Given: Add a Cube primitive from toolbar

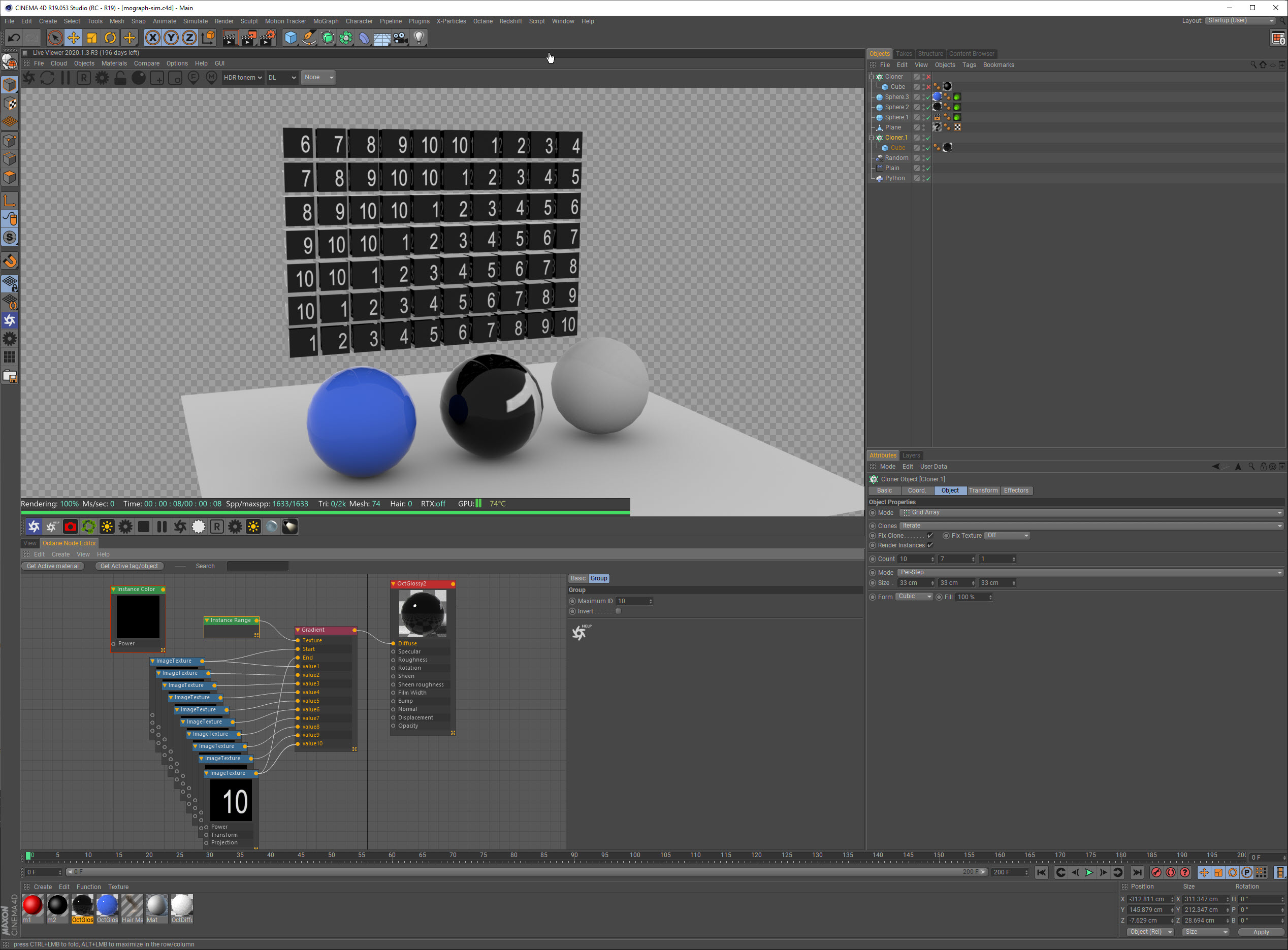Looking at the screenshot, I should point(291,38).
